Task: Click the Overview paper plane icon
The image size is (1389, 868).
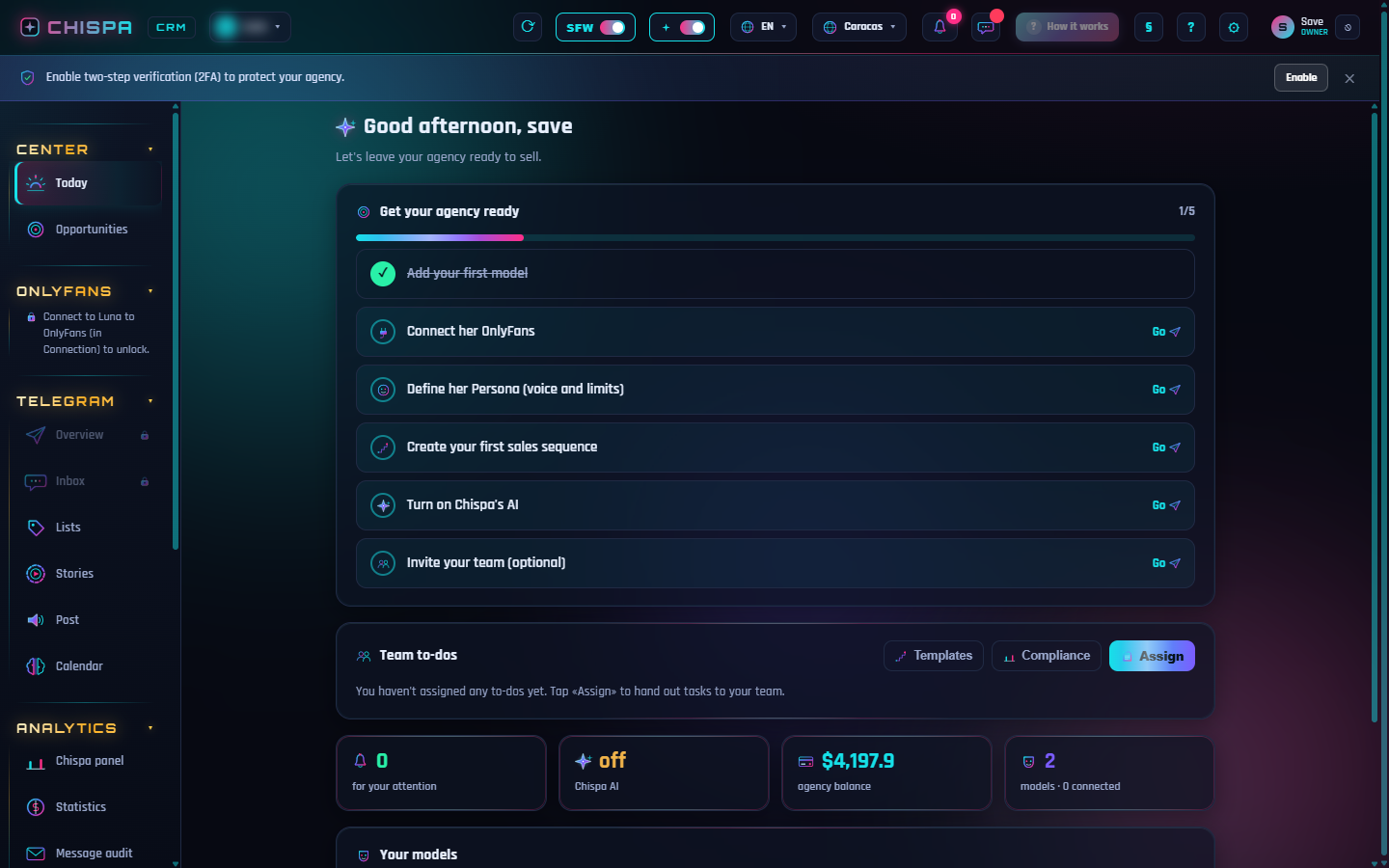Action: point(36,435)
